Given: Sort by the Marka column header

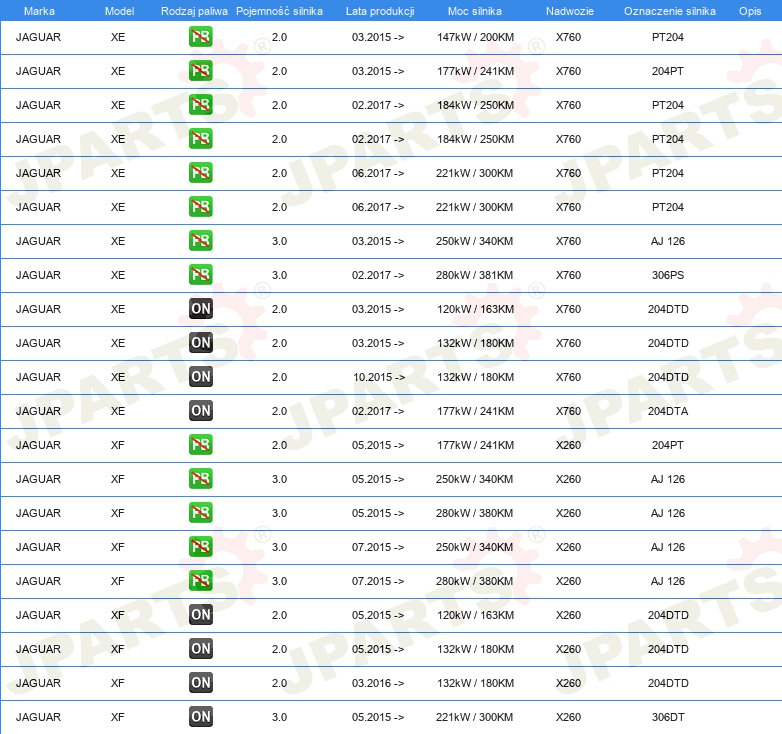Looking at the screenshot, I should pos(39,10).
